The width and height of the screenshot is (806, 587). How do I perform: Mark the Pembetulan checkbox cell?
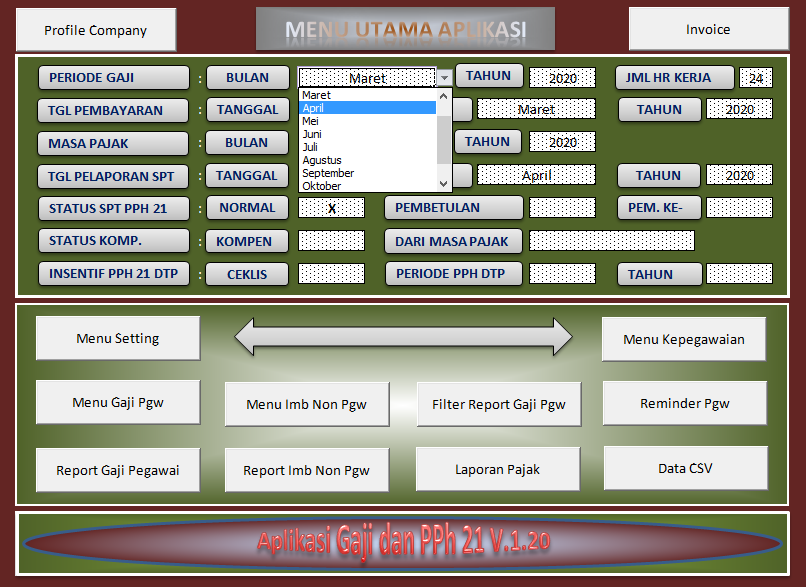(562, 208)
